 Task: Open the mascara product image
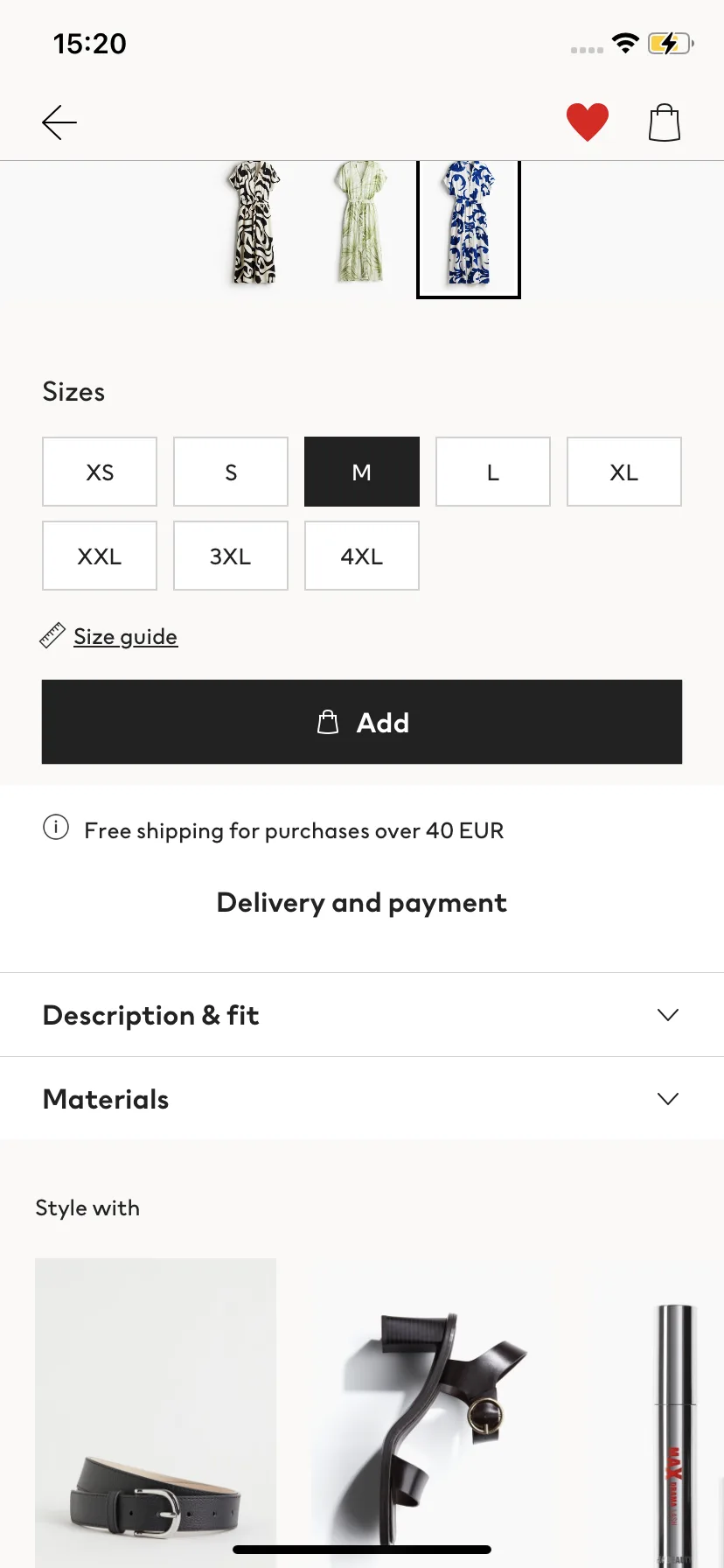[x=676, y=1435]
